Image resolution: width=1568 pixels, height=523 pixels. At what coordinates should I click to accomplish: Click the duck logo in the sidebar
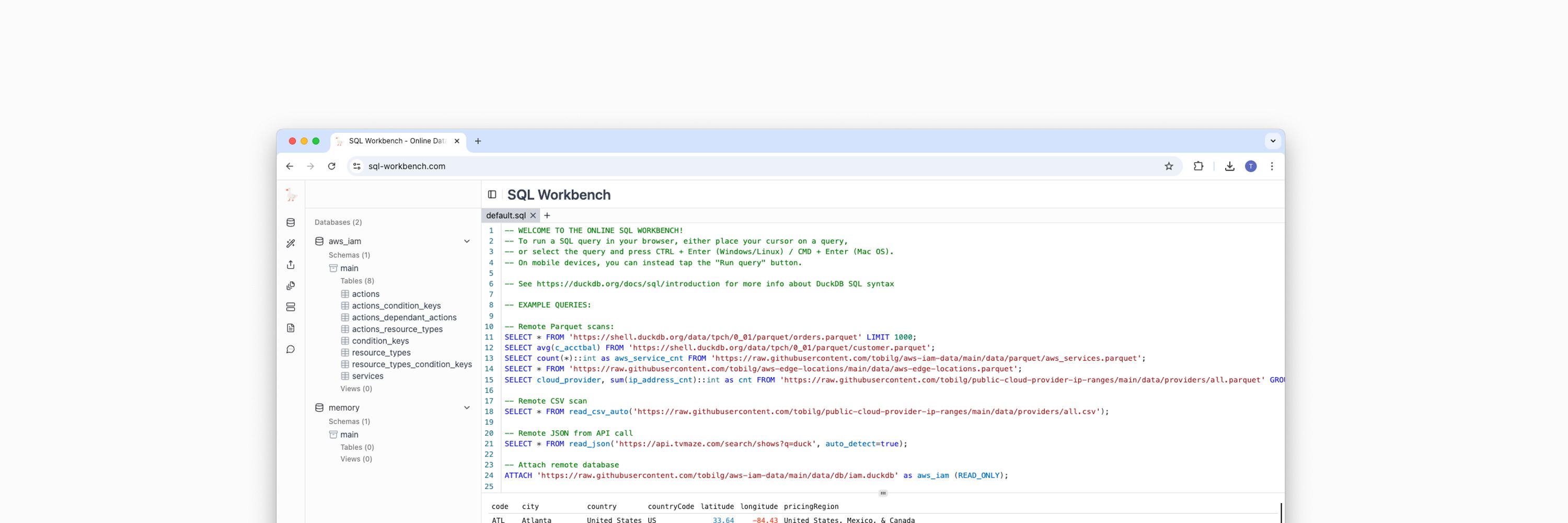pos(291,195)
